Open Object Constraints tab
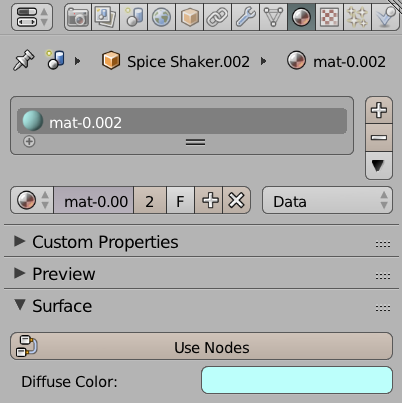The width and height of the screenshot is (402, 403). click(217, 17)
